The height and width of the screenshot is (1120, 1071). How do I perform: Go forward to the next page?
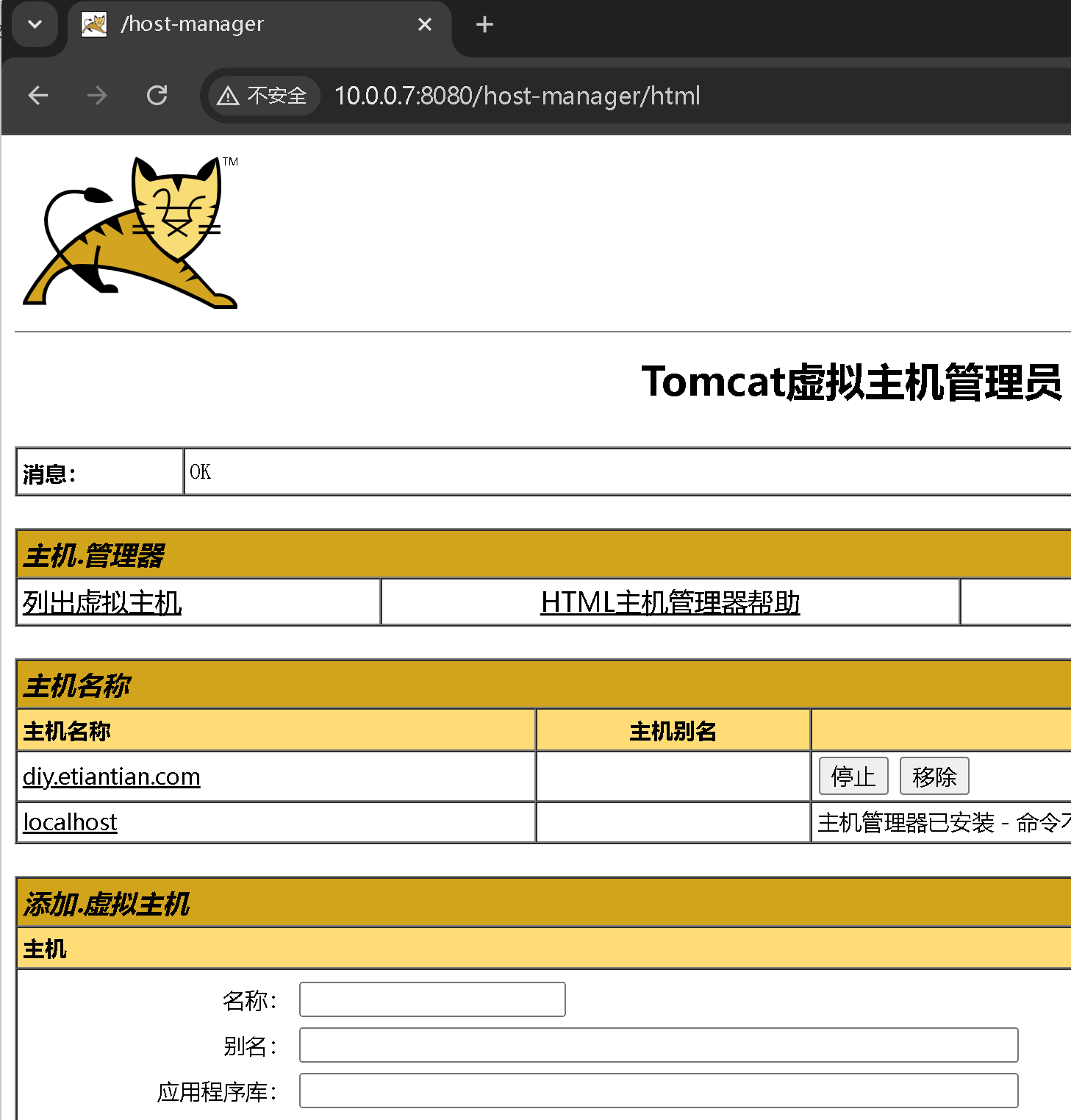pos(97,96)
